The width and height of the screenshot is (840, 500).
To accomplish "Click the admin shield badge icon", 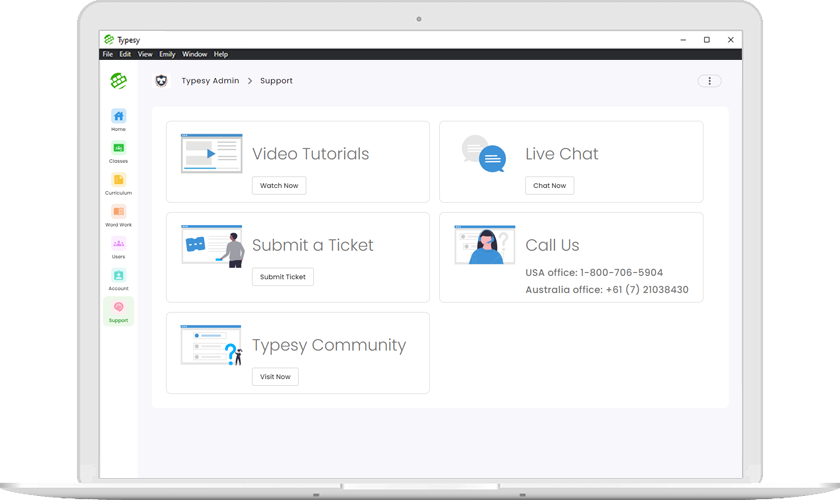I will (161, 81).
